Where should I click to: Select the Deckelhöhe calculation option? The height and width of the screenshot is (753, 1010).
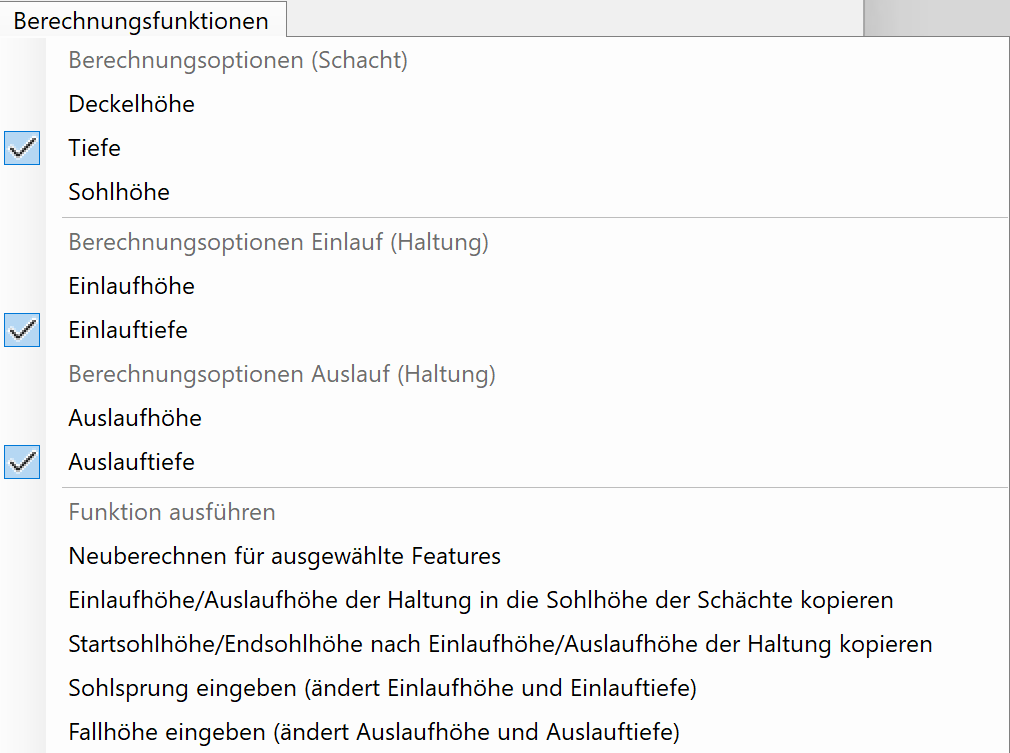[x=131, y=104]
